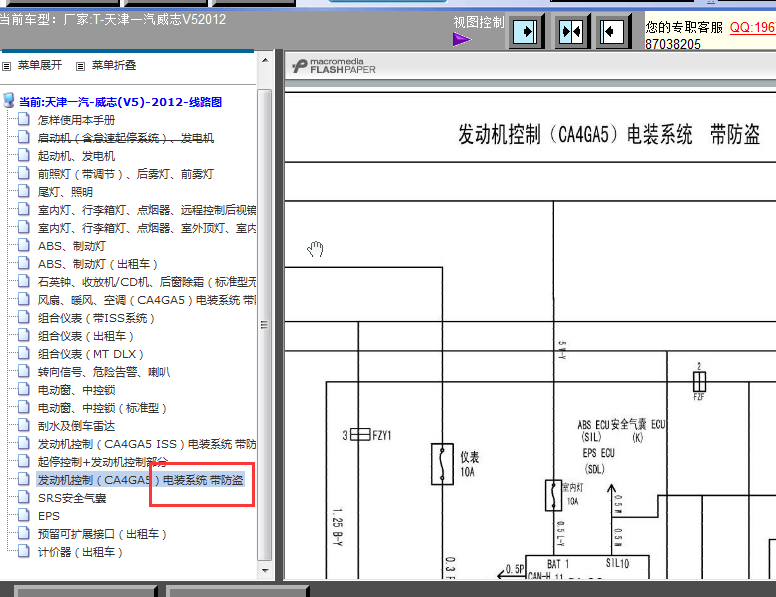Click the view control right-arrow panel button

click(x=526, y=32)
